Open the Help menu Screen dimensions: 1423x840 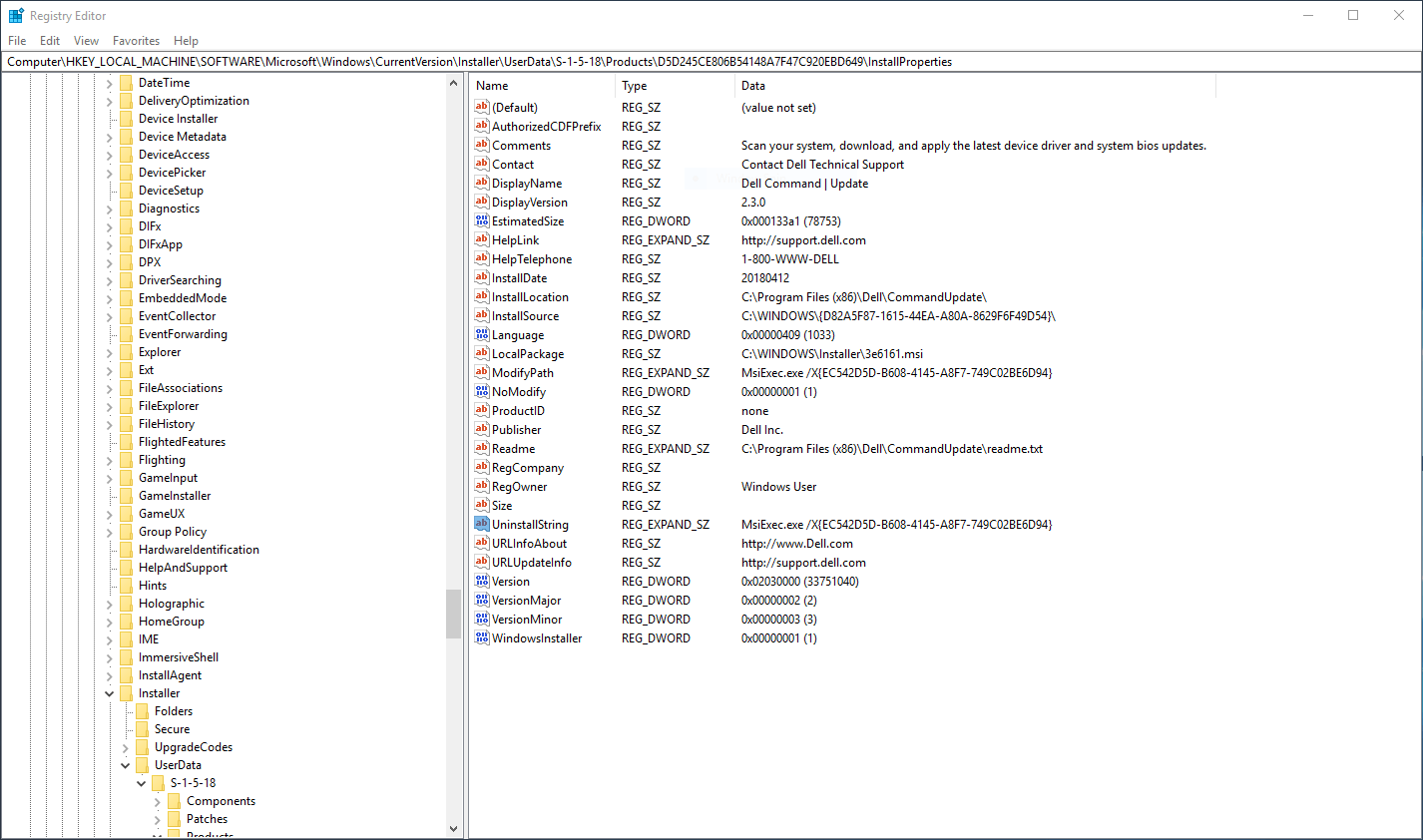point(186,41)
